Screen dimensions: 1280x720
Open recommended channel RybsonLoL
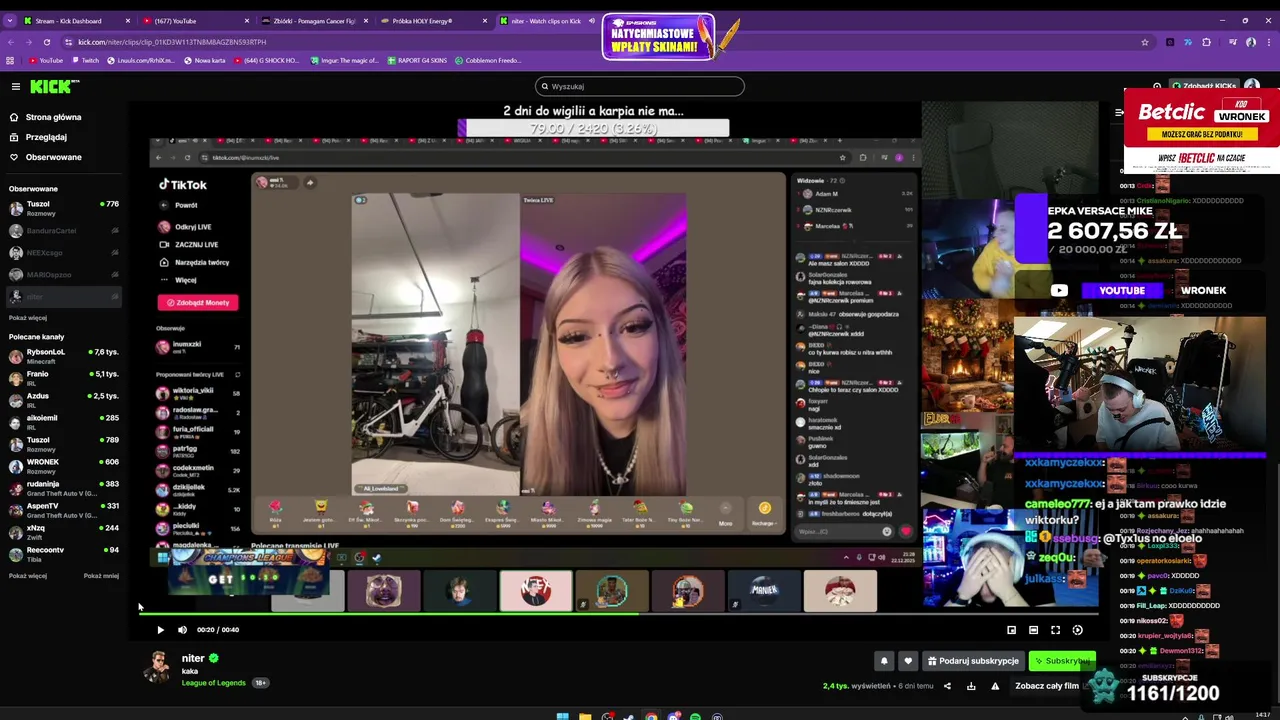(x=62, y=356)
